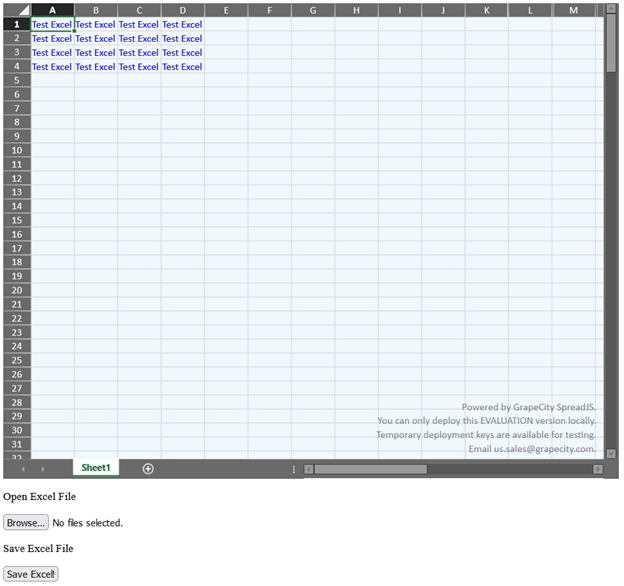Select cell A1 containing Test Excel

click(53, 24)
